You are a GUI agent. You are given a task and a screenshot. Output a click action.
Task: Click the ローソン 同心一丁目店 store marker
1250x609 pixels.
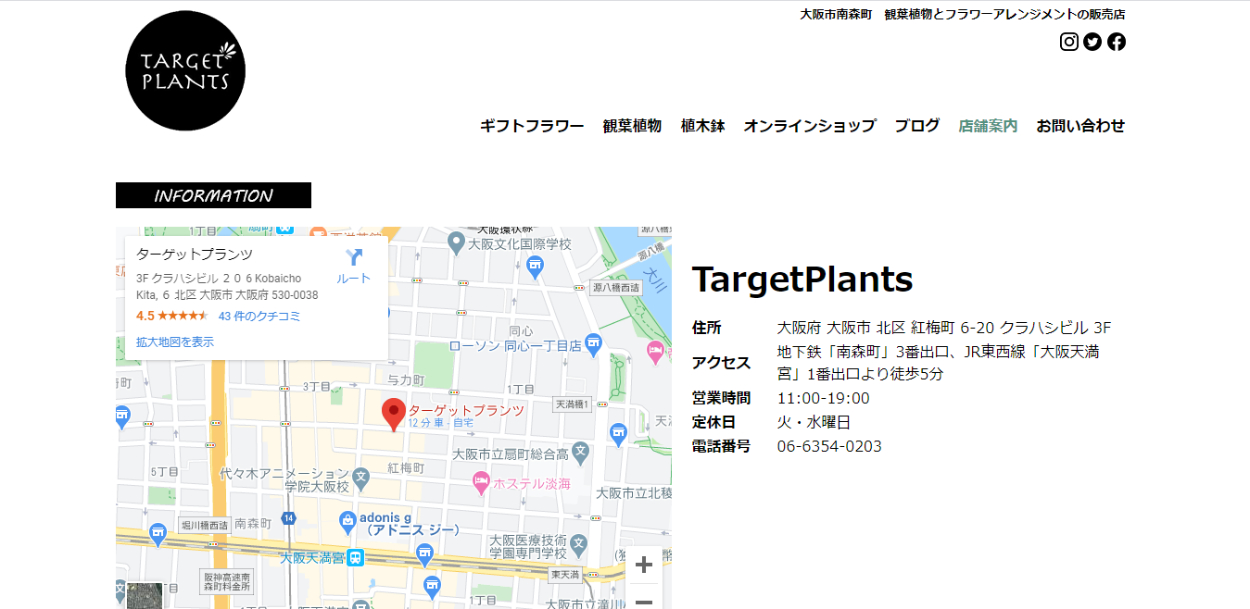click(593, 345)
